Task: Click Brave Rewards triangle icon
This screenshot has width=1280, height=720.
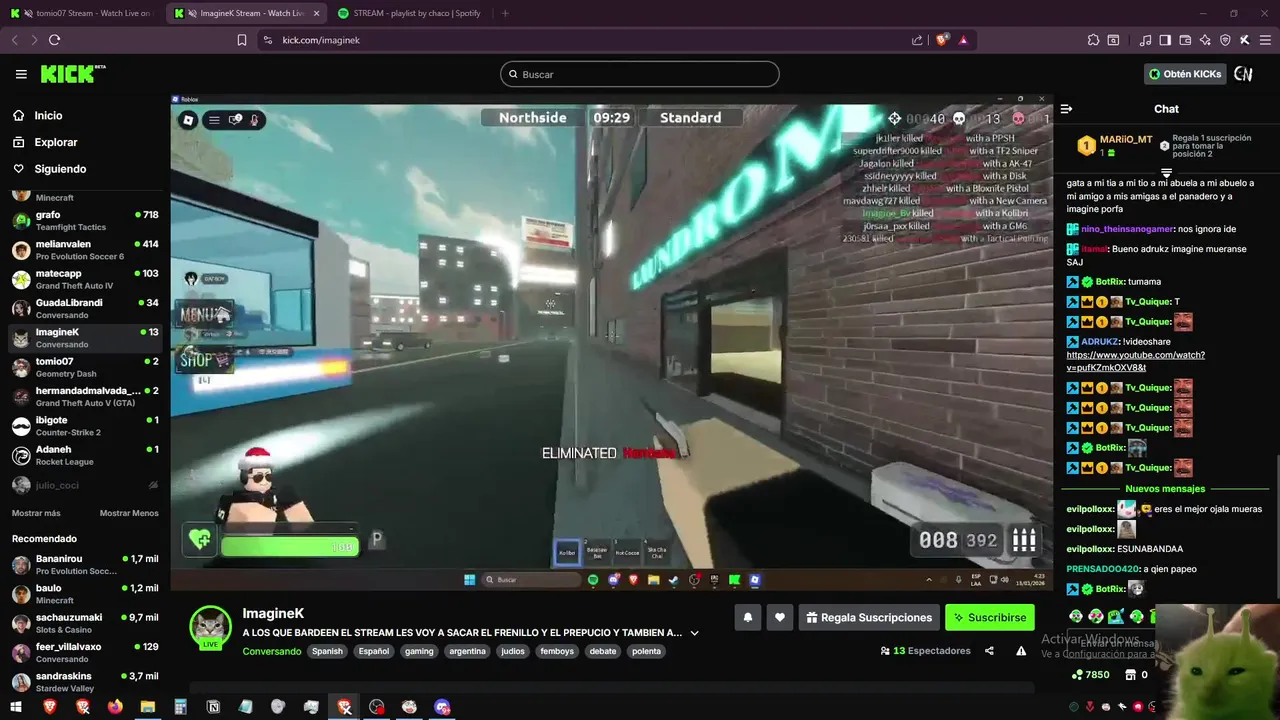Action: (x=963, y=40)
